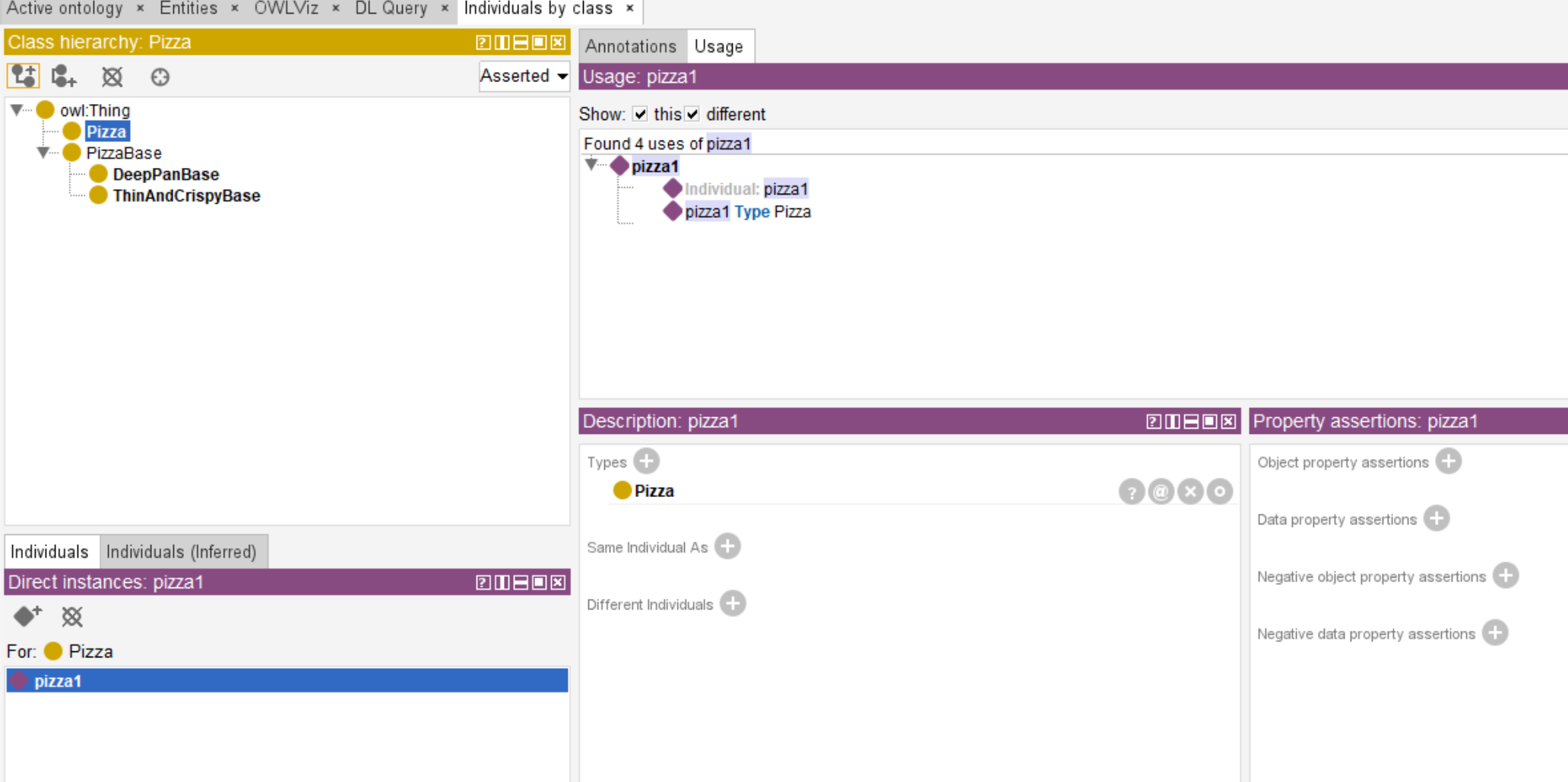The width and height of the screenshot is (1568, 782).
Task: Open the OWLViz tab
Action: click(x=286, y=8)
